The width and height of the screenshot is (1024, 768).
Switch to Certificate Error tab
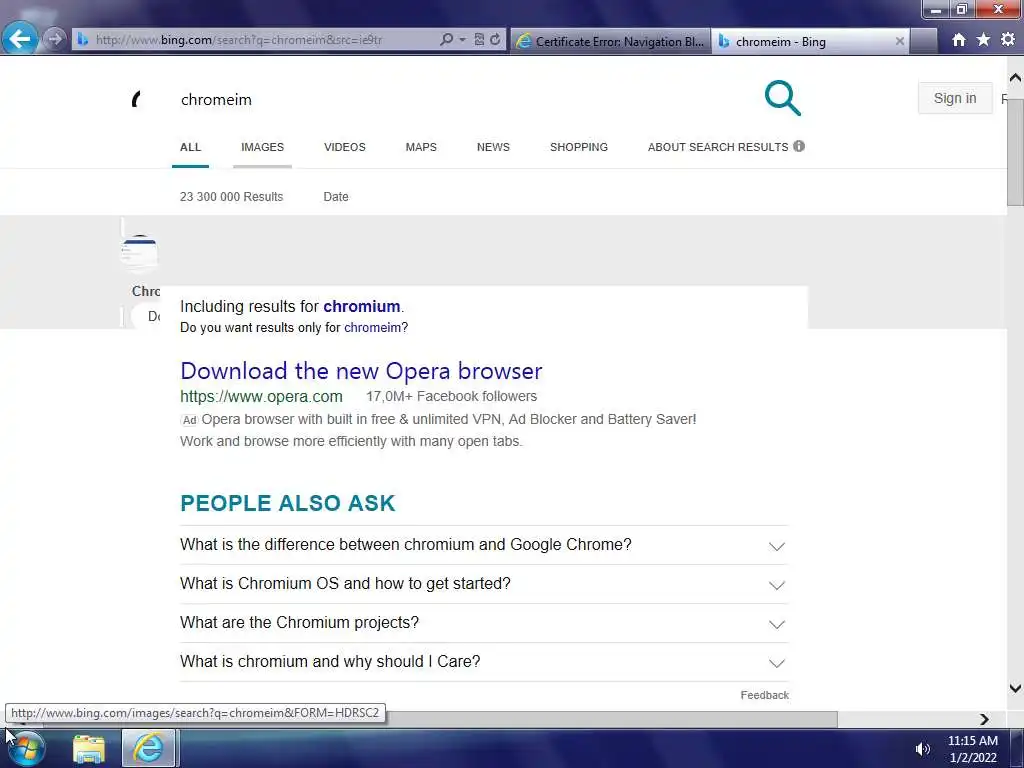click(x=611, y=41)
